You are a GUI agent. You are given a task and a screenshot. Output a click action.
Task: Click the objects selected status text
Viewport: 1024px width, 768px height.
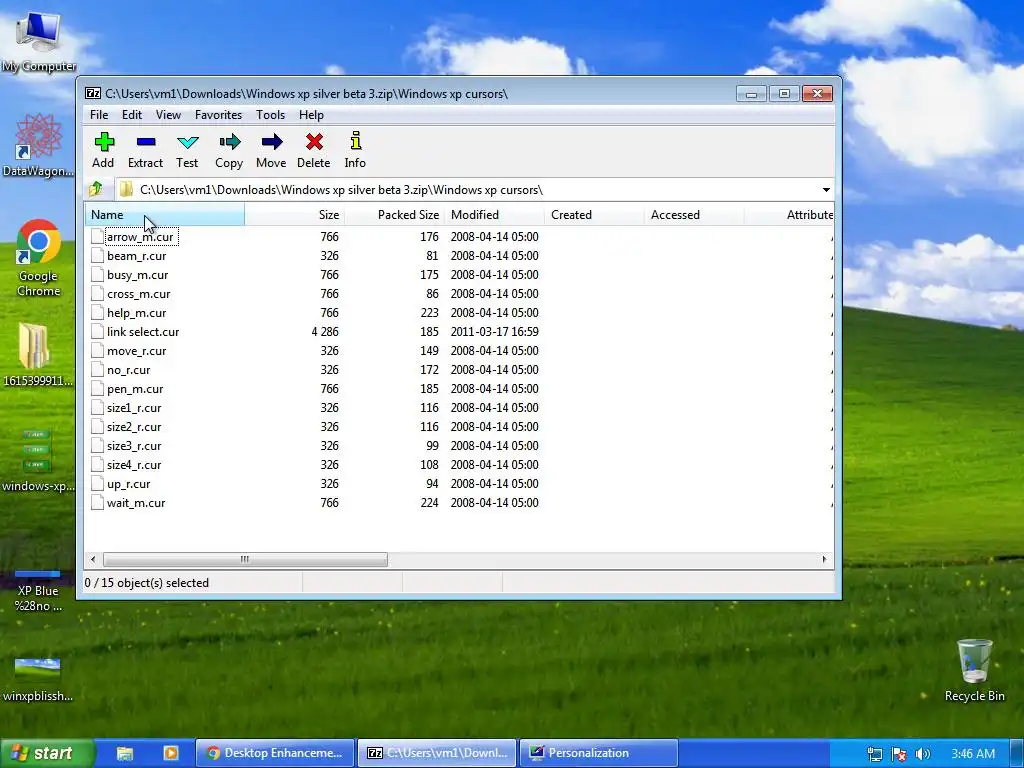(147, 583)
